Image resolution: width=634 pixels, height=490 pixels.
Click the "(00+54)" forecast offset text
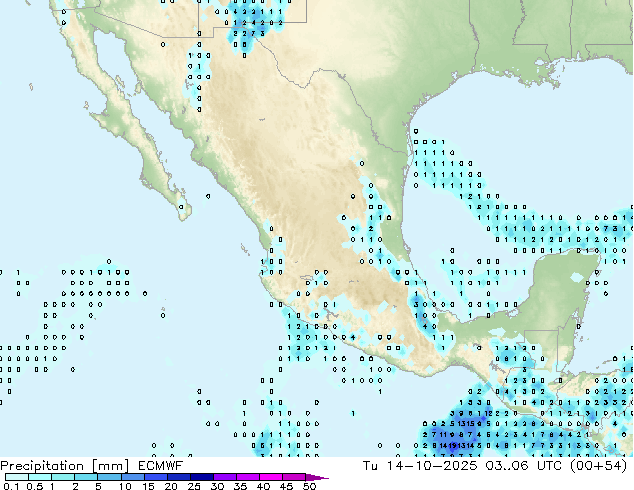click(598, 466)
